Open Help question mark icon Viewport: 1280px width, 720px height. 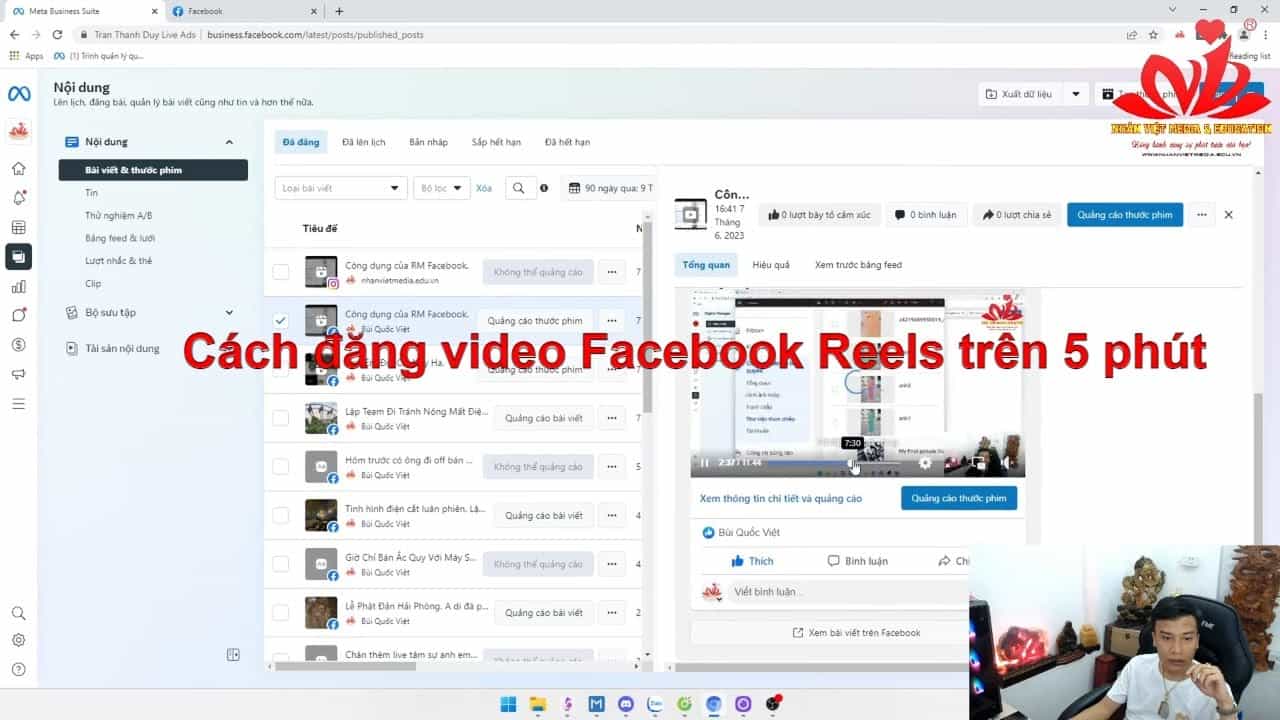[x=18, y=669]
